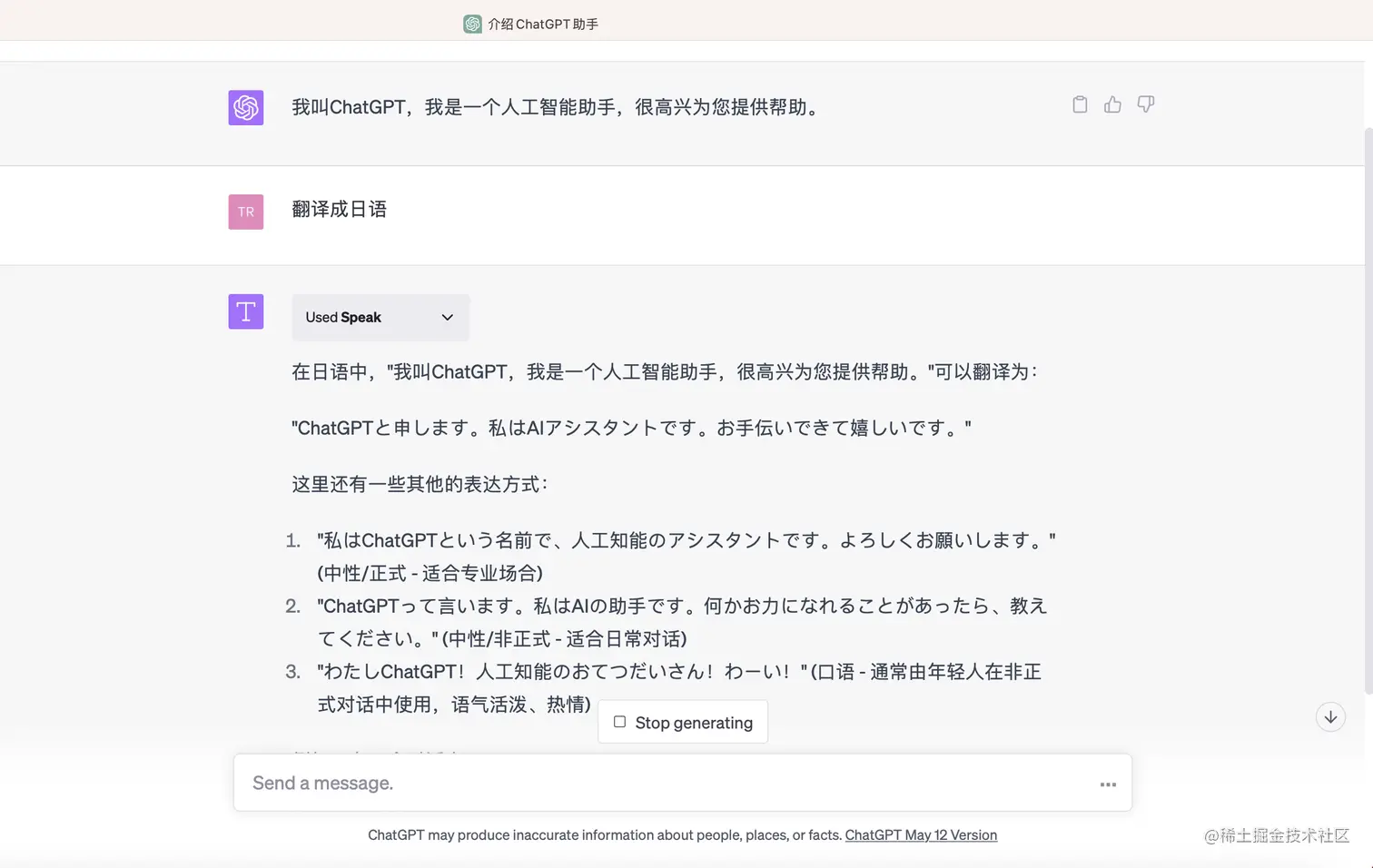Select the 介绍 ChatGPT 助手 tab title
The height and width of the screenshot is (868, 1373).
[543, 25]
